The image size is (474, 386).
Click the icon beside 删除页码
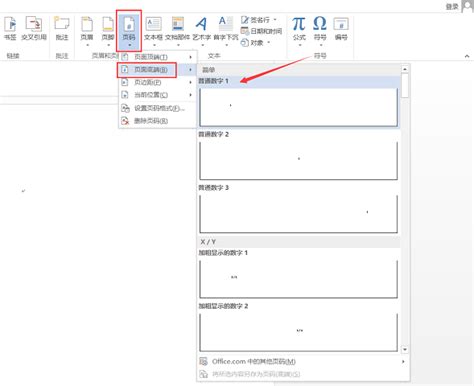[125, 121]
